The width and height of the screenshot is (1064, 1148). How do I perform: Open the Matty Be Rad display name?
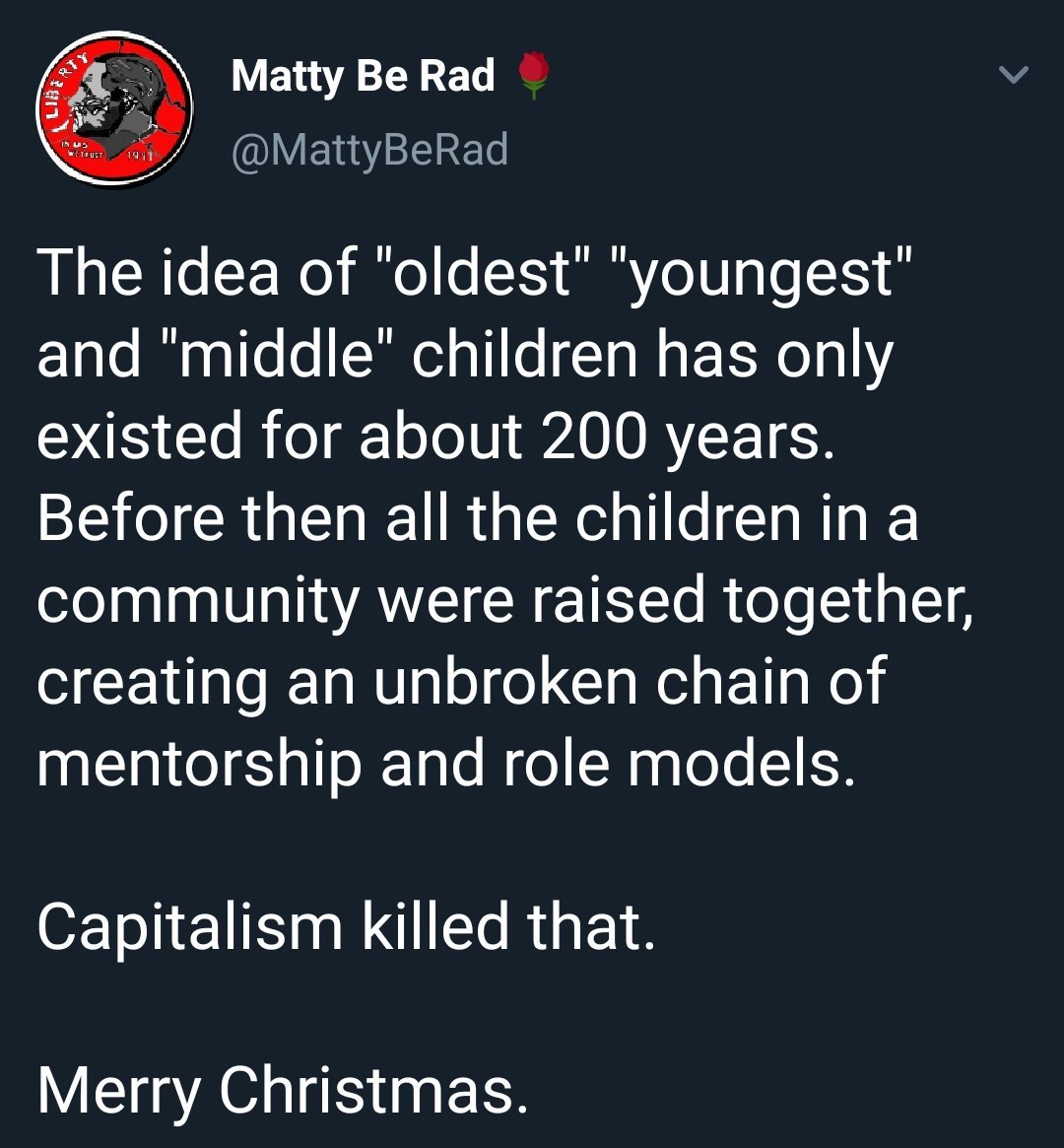tap(363, 76)
